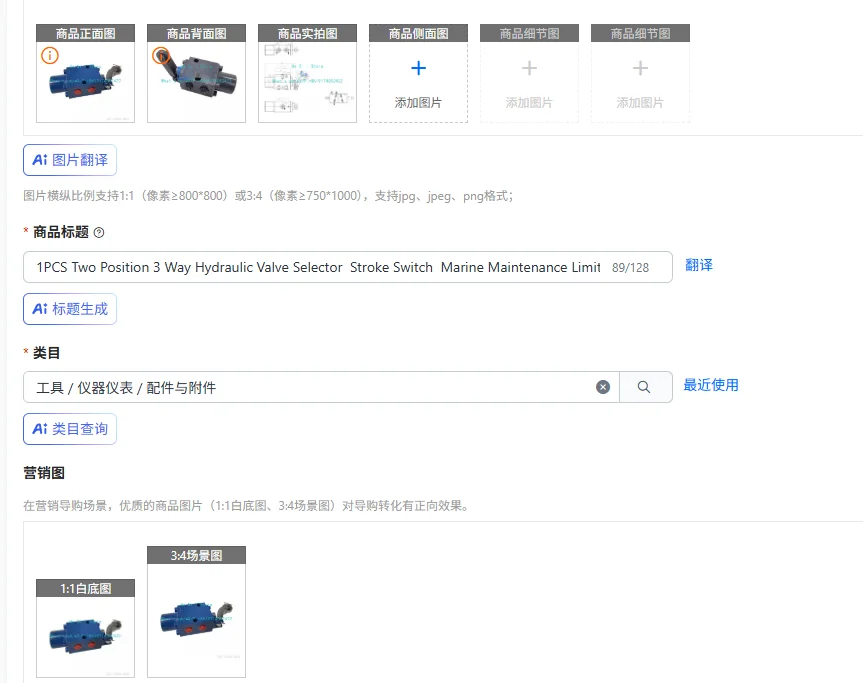Click the 商品侧面图 header label
The height and width of the screenshot is (683, 863).
[418, 34]
